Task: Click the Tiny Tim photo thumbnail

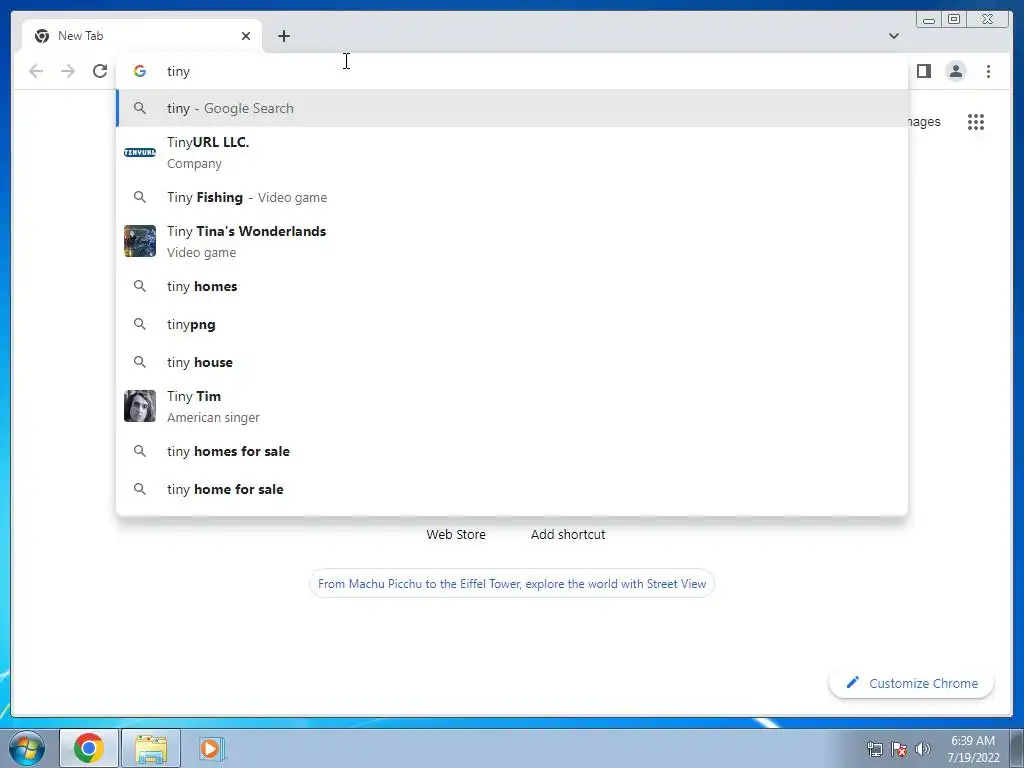Action: coord(140,406)
